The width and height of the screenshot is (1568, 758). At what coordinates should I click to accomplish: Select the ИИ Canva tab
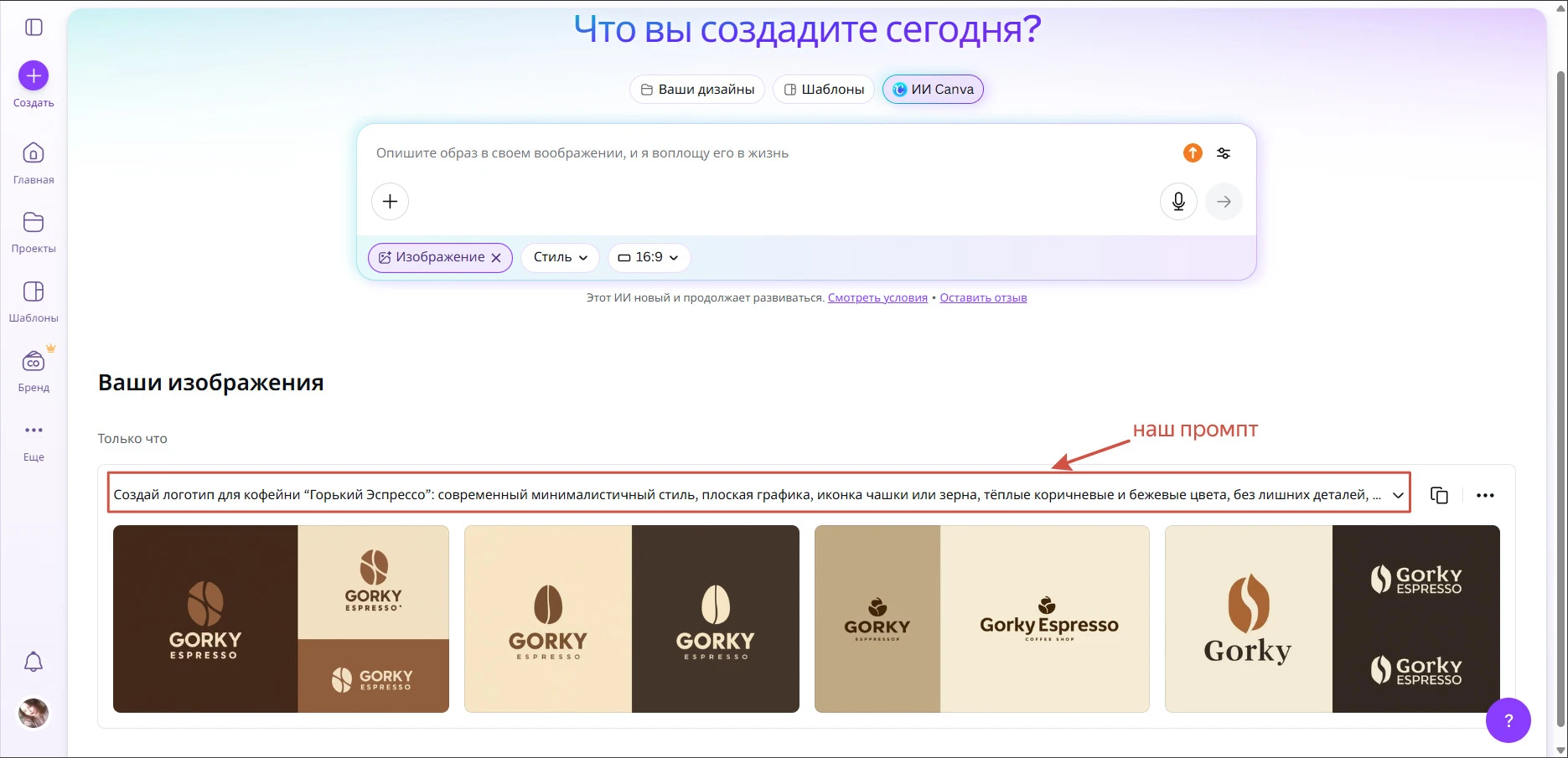click(933, 90)
